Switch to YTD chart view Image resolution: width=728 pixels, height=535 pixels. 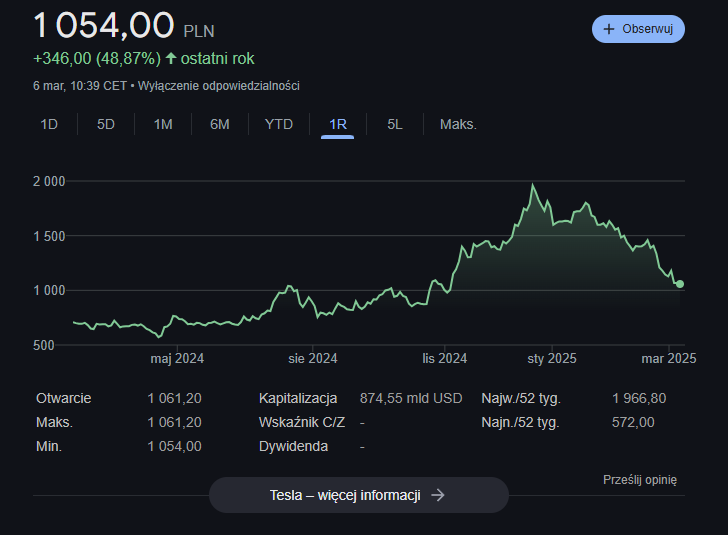click(x=279, y=124)
